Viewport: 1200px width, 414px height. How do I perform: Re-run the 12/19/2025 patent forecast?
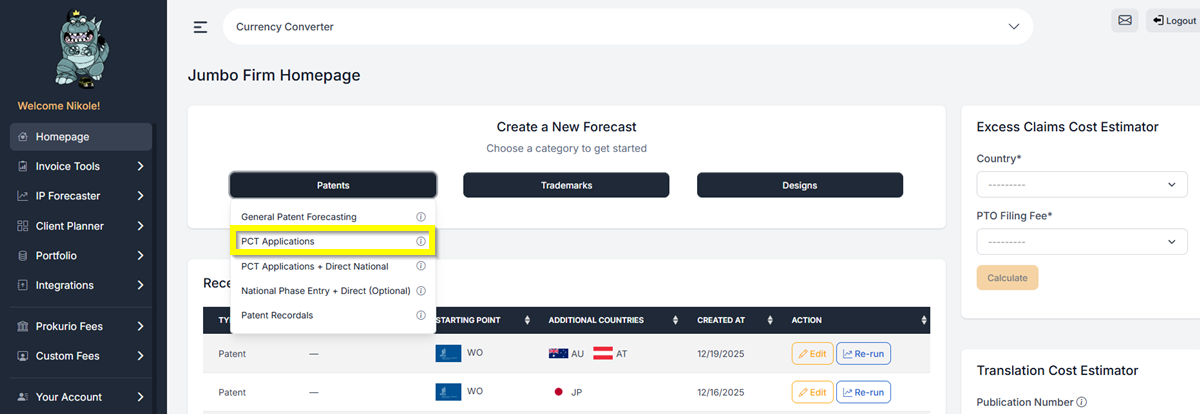(x=863, y=354)
